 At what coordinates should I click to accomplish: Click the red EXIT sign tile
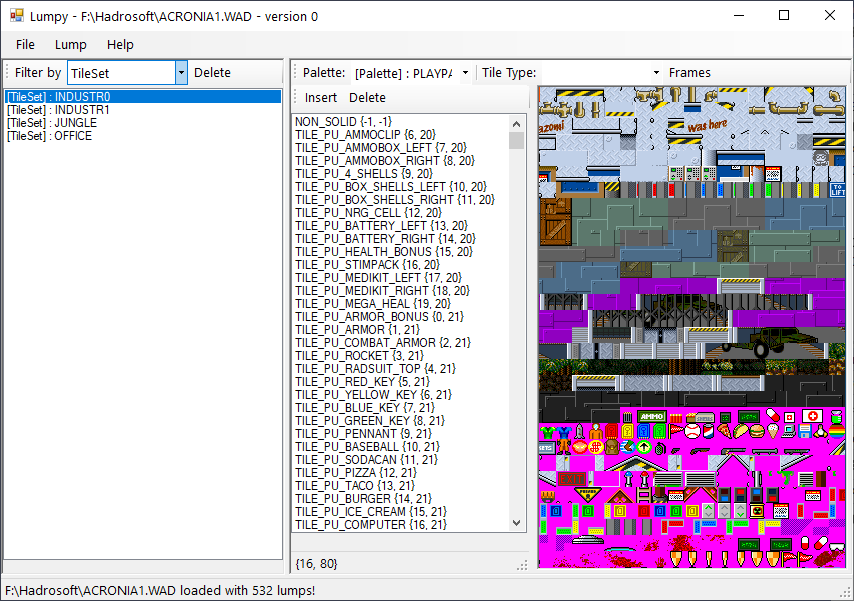572,479
